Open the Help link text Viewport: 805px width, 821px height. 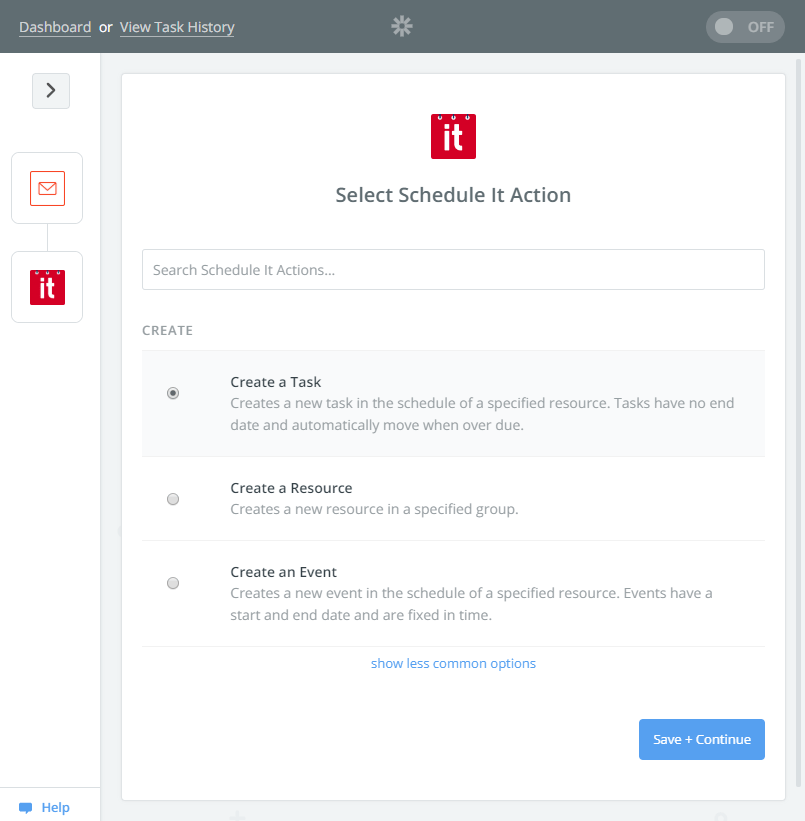pyautogui.click(x=56, y=807)
